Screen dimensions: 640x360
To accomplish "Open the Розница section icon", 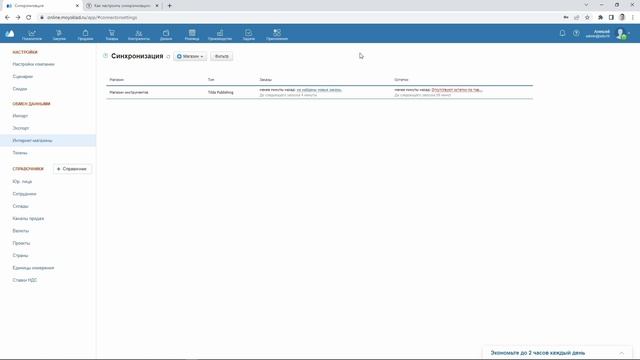I will [x=192, y=35].
